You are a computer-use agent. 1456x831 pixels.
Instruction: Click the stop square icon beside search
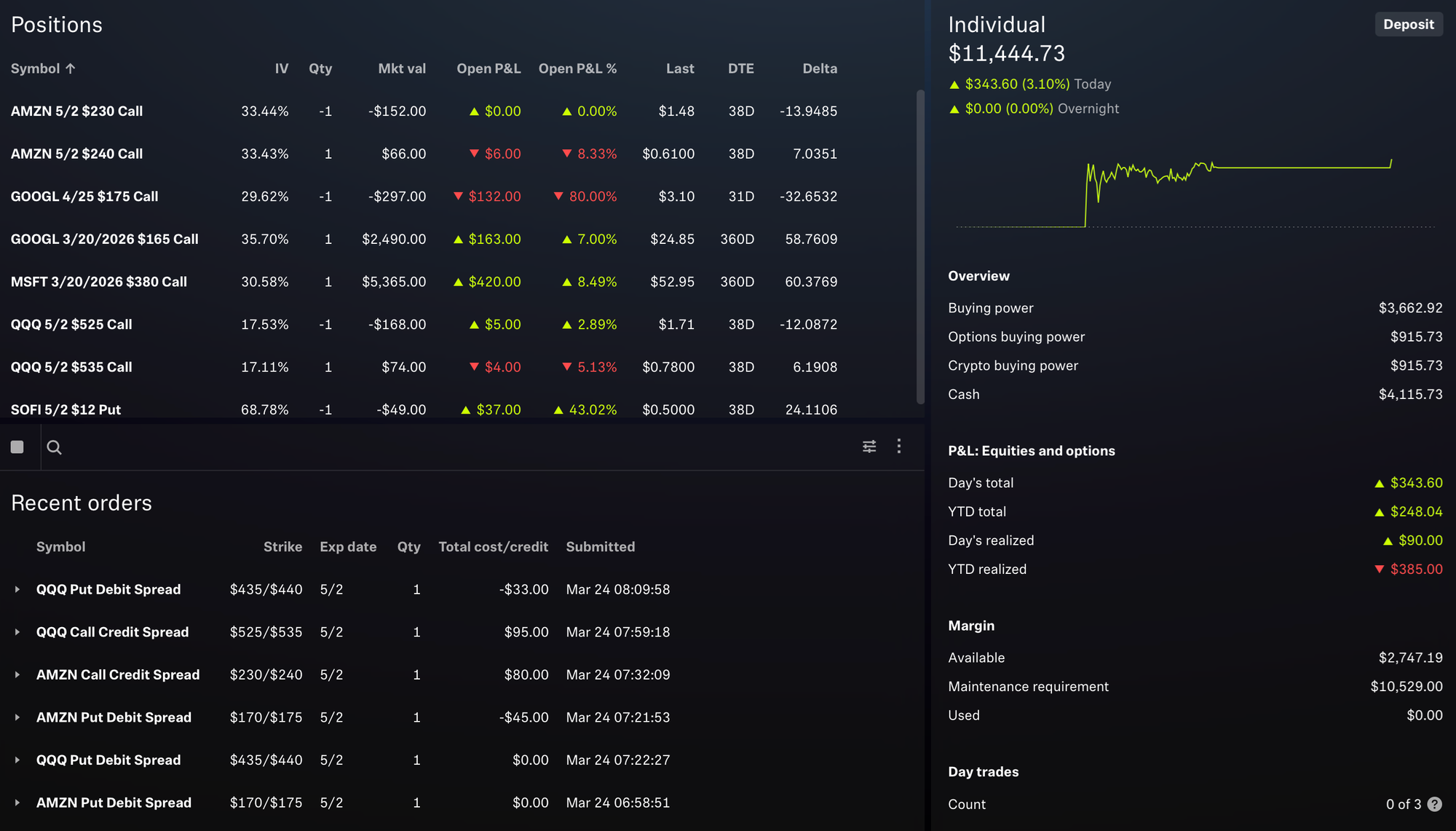click(x=17, y=447)
